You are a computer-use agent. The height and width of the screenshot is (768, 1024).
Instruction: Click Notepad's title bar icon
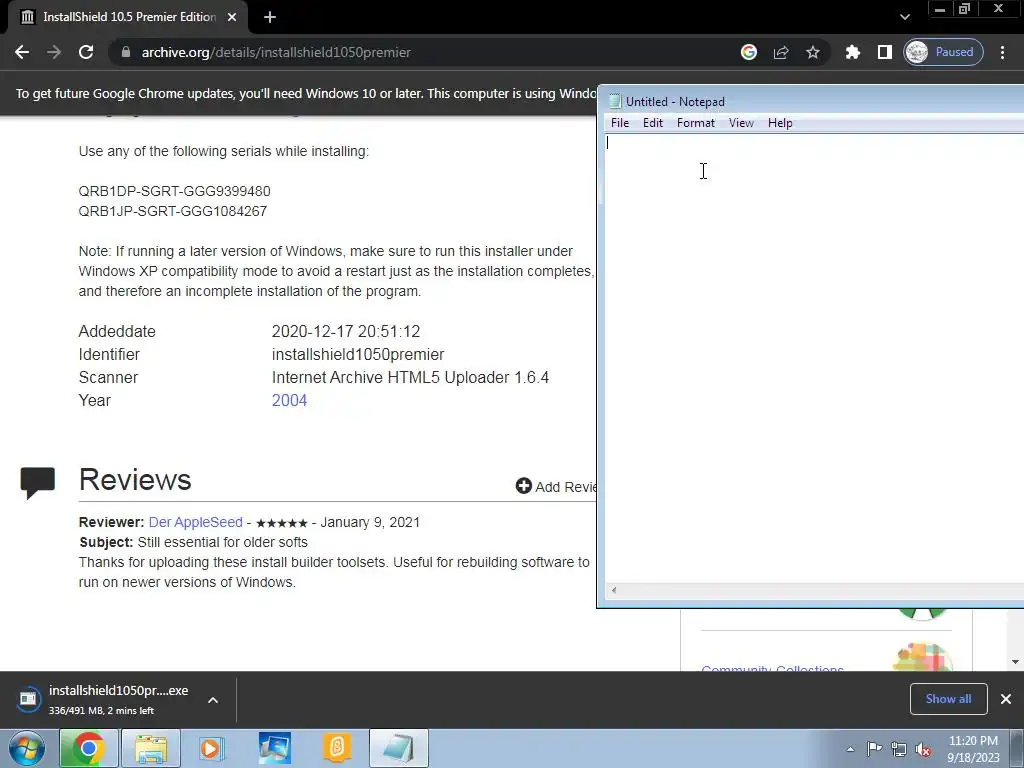pyautogui.click(x=615, y=101)
